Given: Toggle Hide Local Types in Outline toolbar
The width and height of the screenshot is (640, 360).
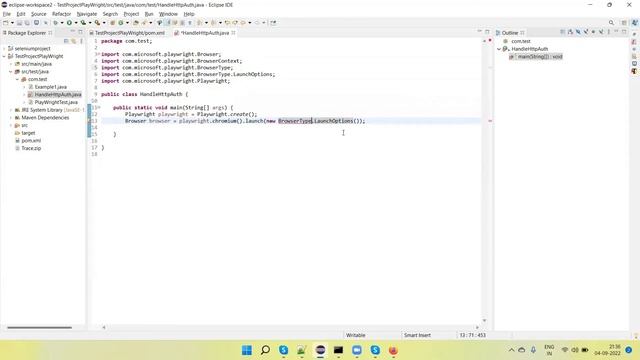Looking at the screenshot, I should [601, 32].
